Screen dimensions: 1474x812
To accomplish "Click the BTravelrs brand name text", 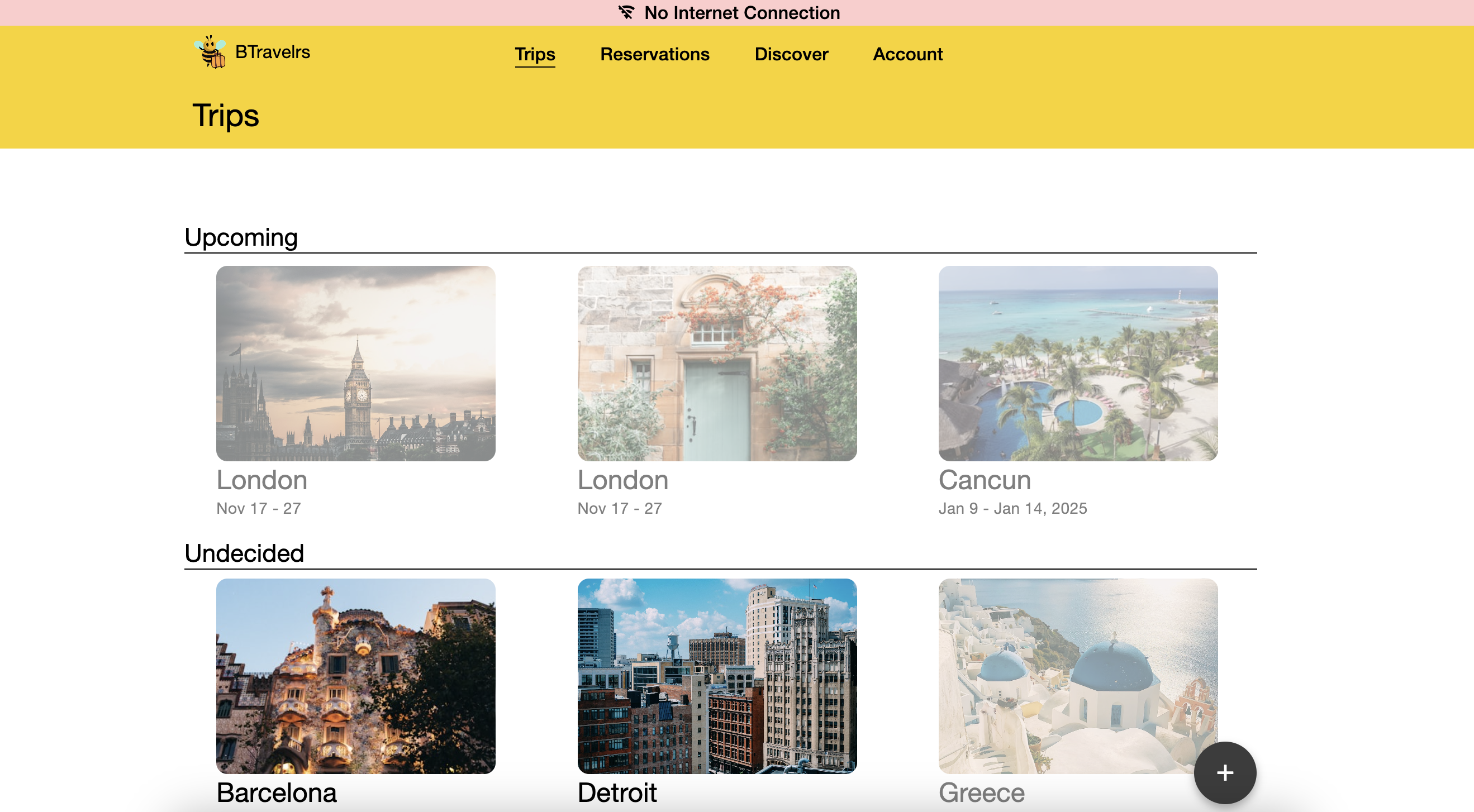I will [x=272, y=52].
